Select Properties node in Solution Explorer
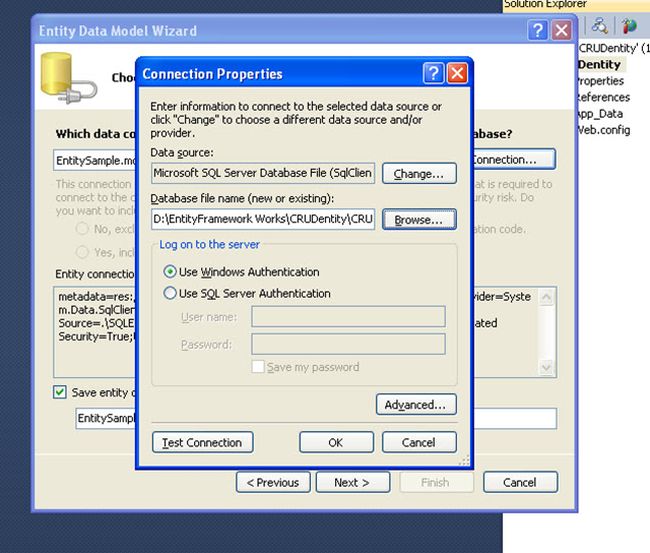Screen dimensions: 650x553 (x=601, y=81)
